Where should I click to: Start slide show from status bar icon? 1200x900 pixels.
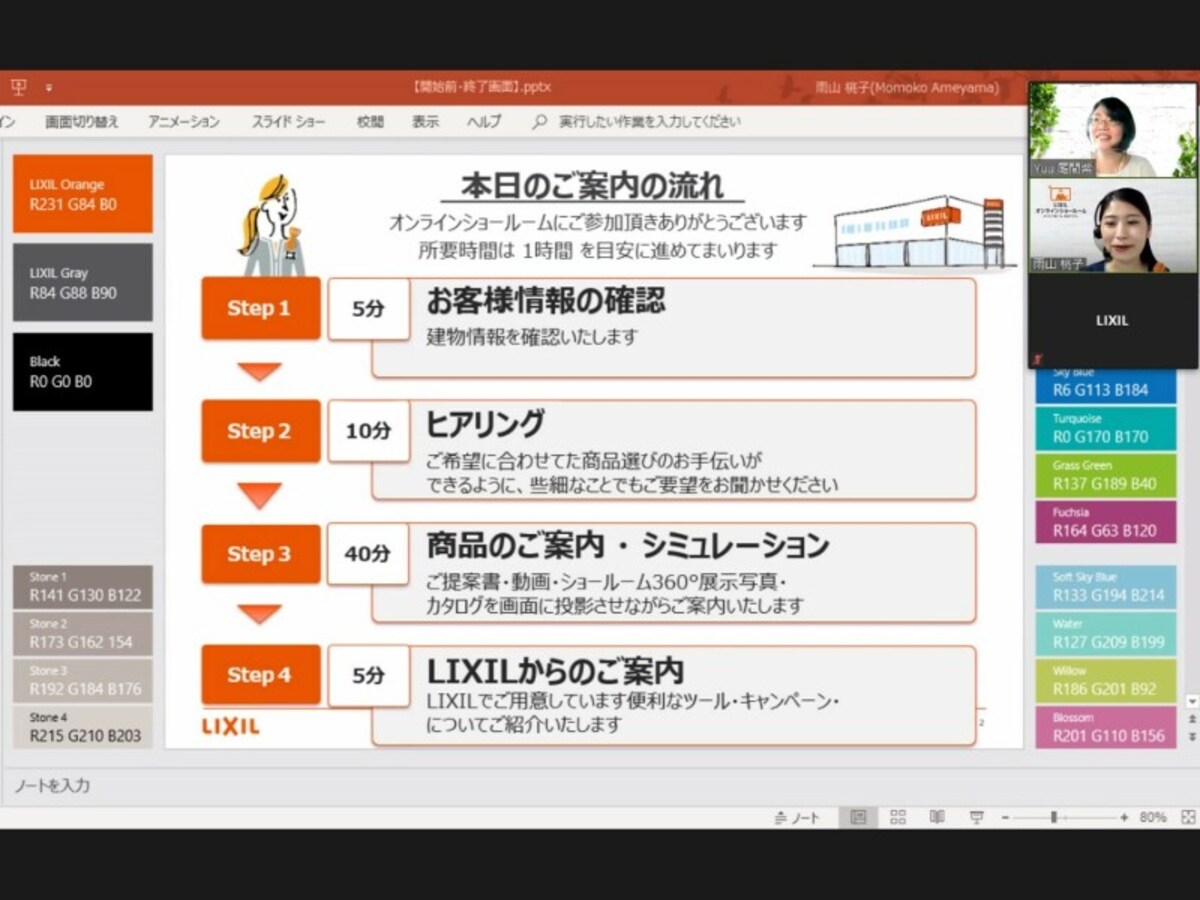tap(977, 817)
